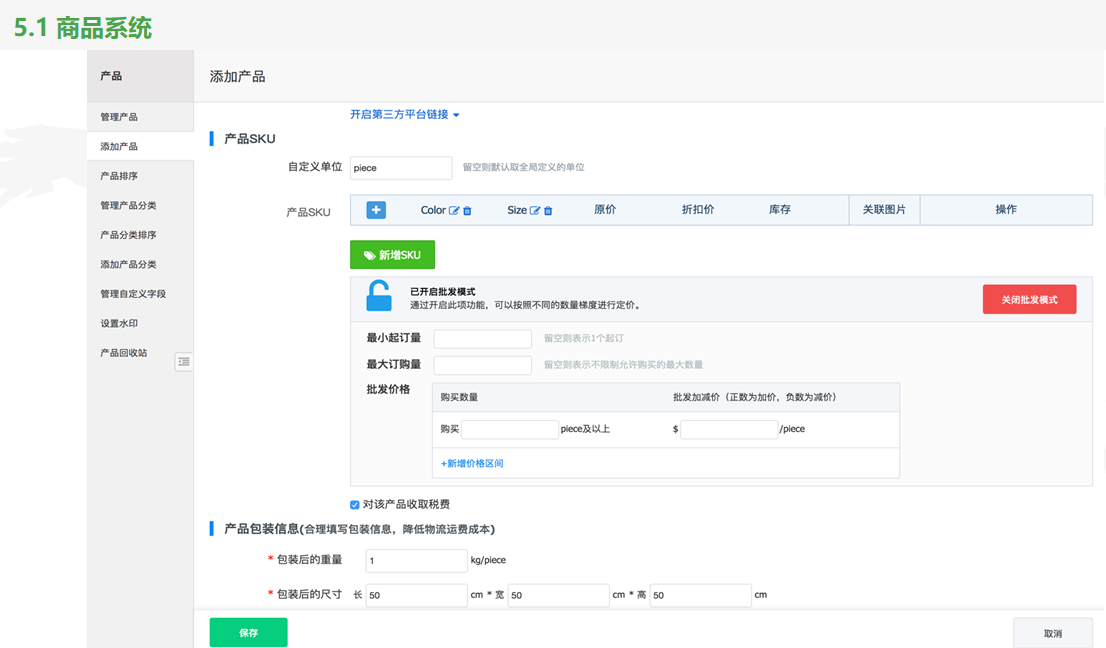
Task: Edit the Color attribute pencil icon
Action: pyautogui.click(x=454, y=211)
